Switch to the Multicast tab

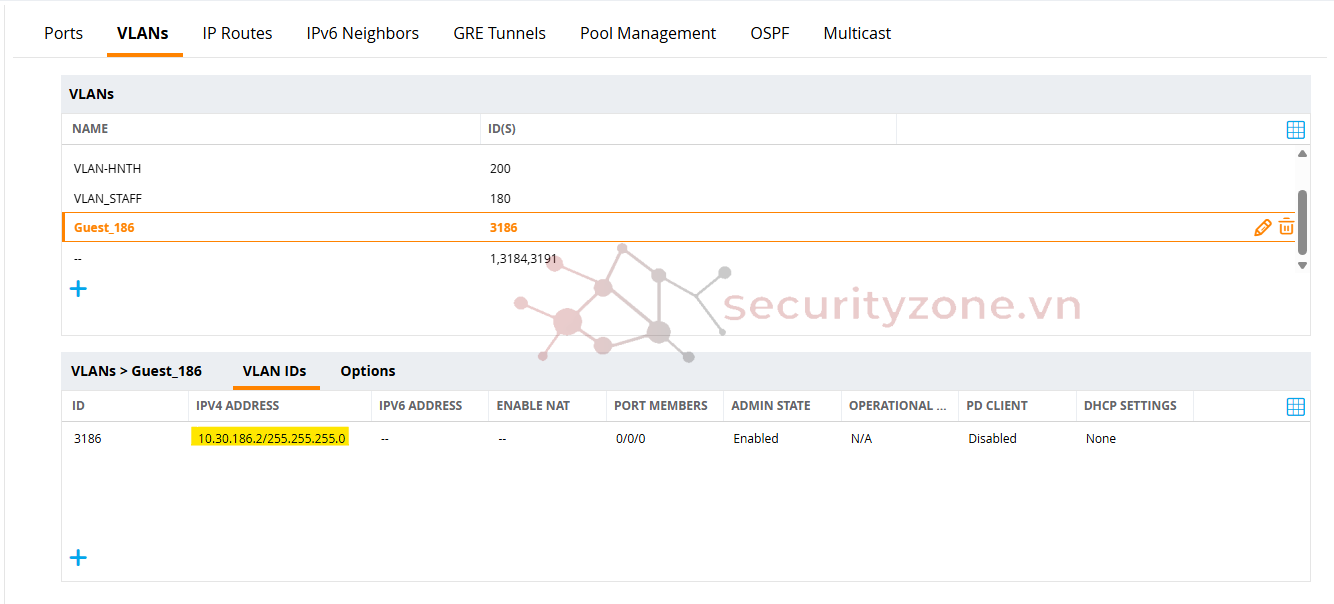click(x=856, y=33)
